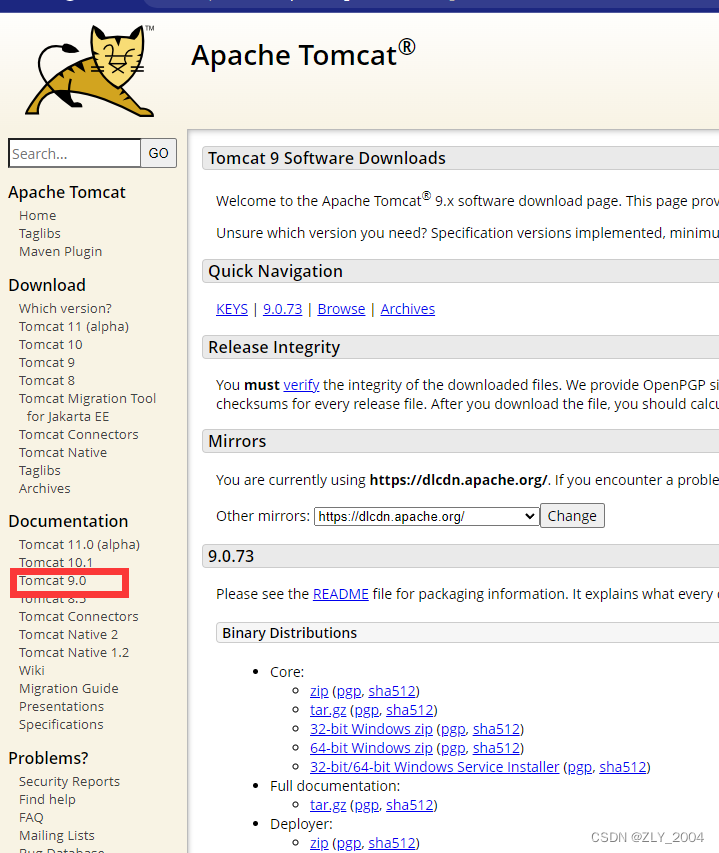Focus the Search input field
This screenshot has height=853, width=719.
coord(75,153)
